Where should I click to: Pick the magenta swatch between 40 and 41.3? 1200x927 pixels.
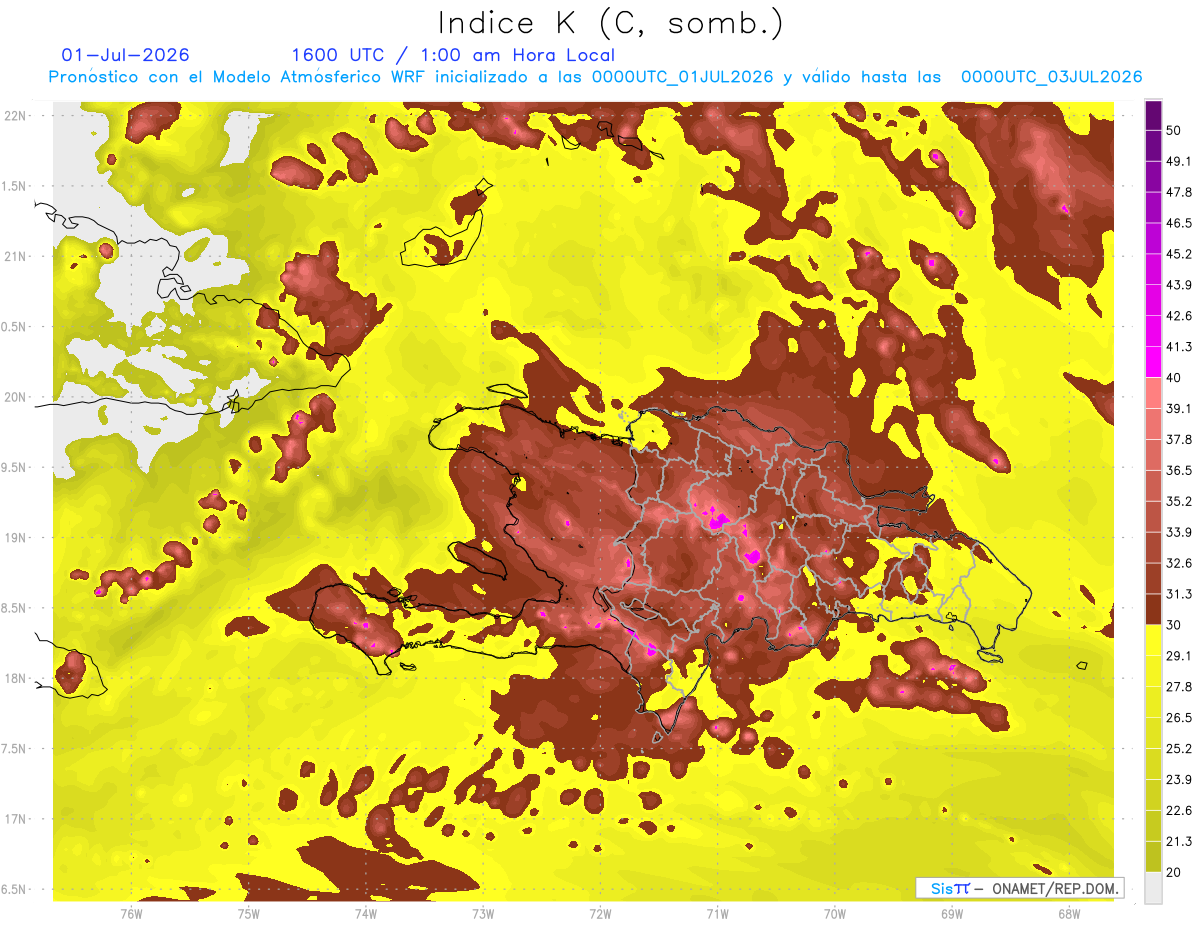[1153, 362]
